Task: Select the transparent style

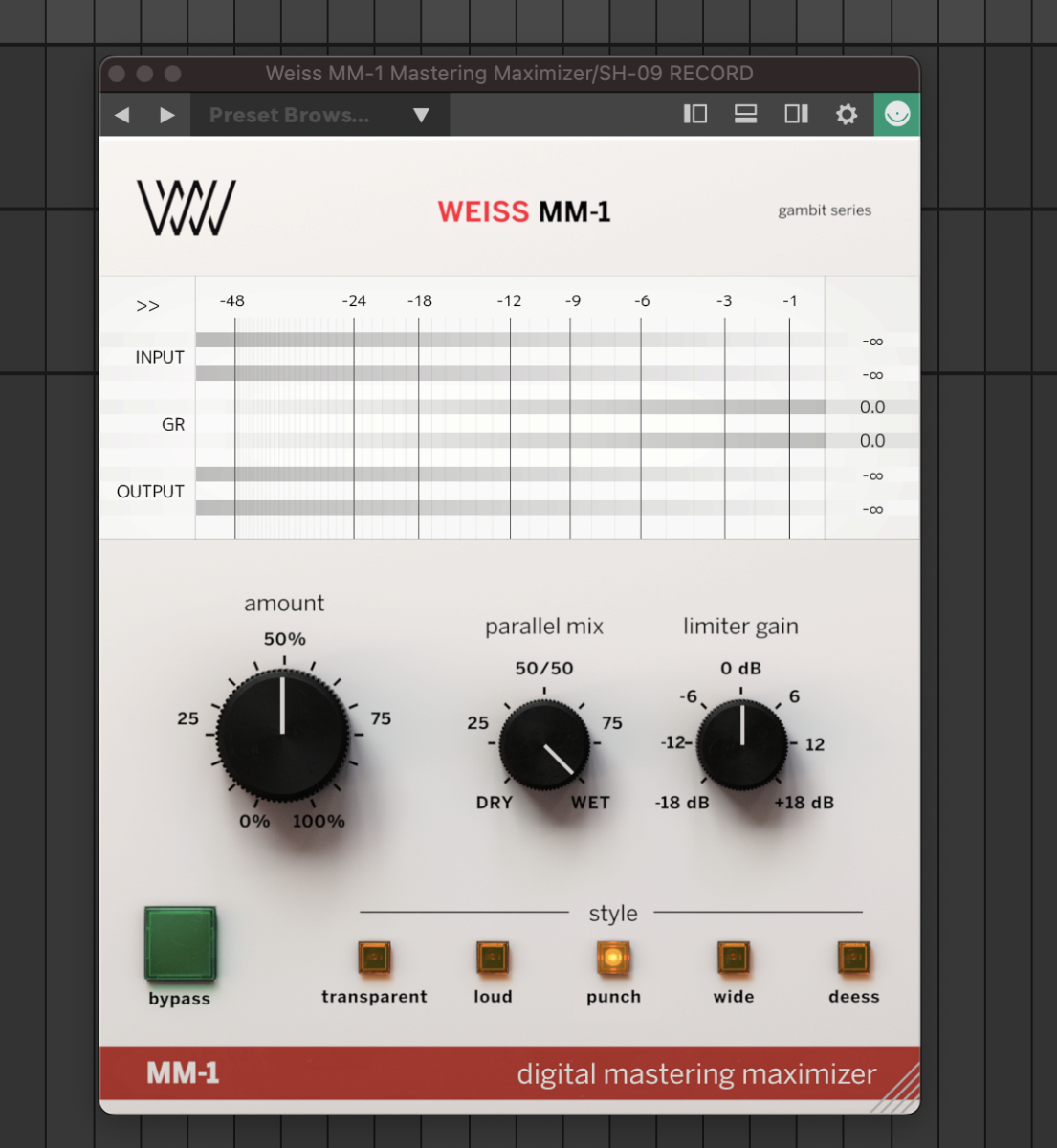Action: pos(374,958)
